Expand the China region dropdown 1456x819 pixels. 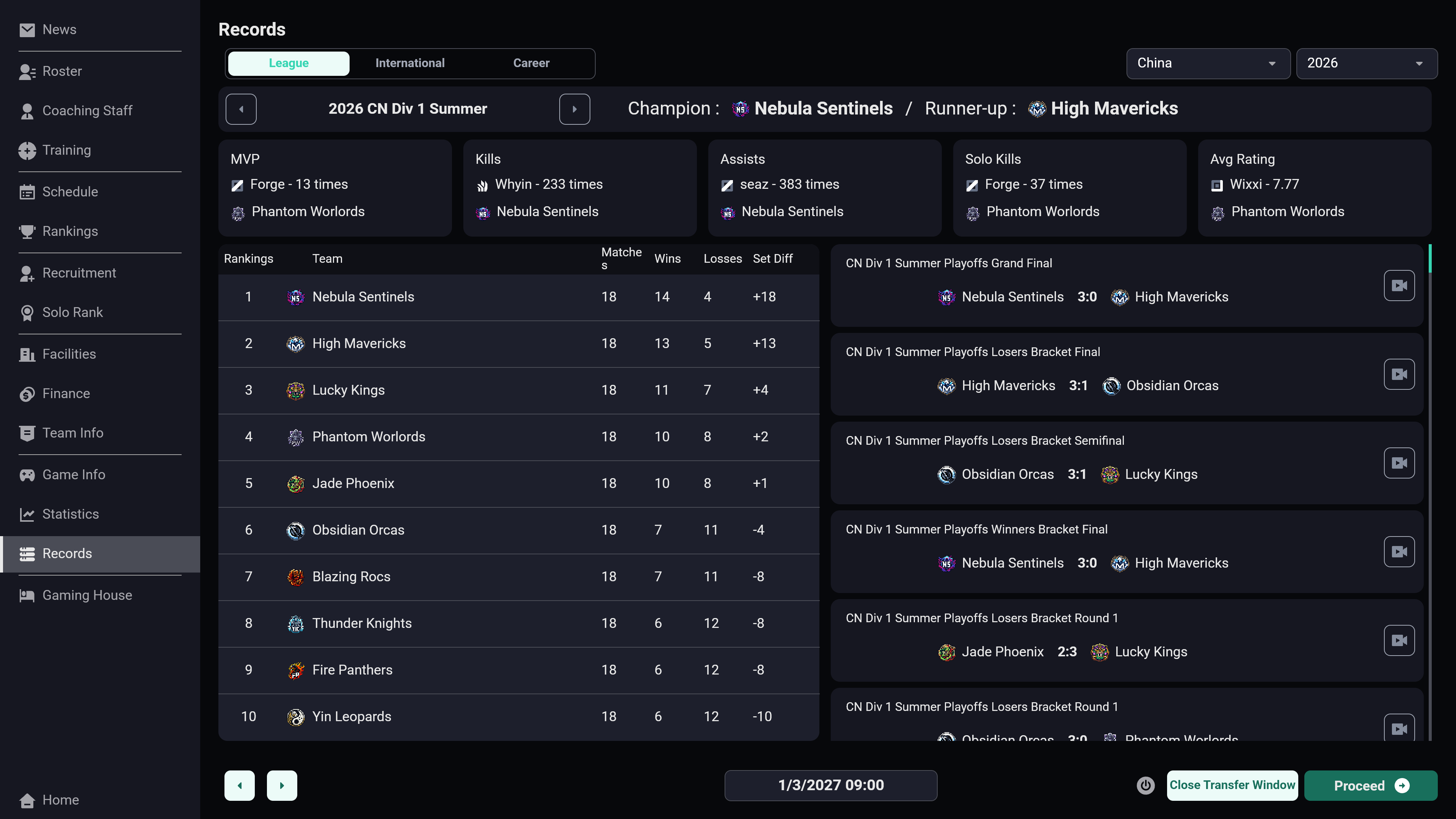coord(1207,63)
